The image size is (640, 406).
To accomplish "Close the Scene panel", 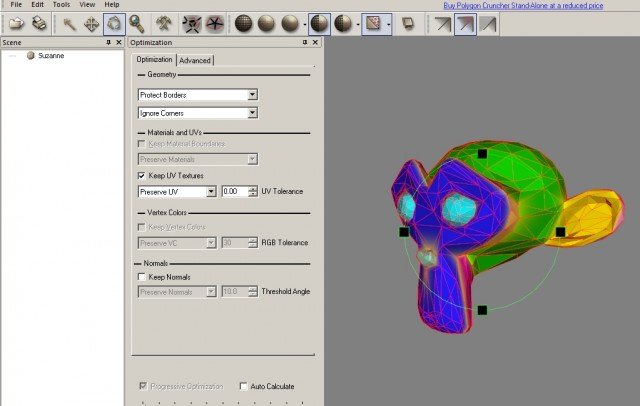I will pos(119,42).
